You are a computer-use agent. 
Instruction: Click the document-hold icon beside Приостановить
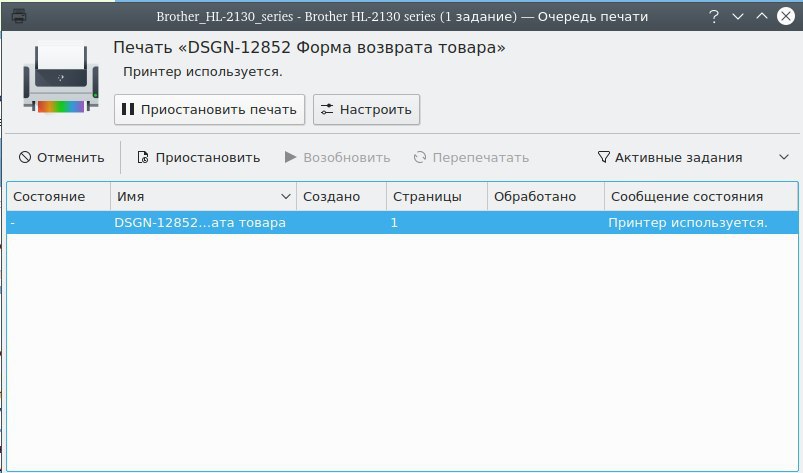(x=143, y=157)
